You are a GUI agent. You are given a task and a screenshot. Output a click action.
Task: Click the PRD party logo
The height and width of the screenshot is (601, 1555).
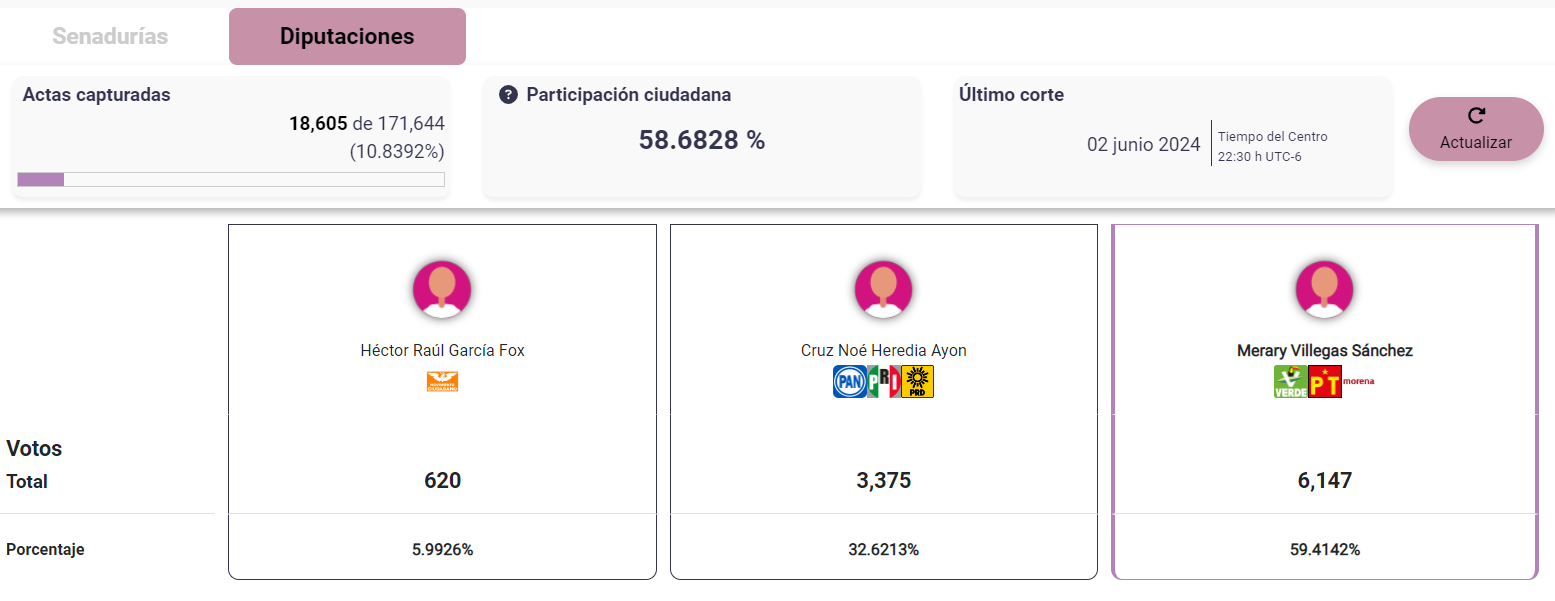(917, 381)
